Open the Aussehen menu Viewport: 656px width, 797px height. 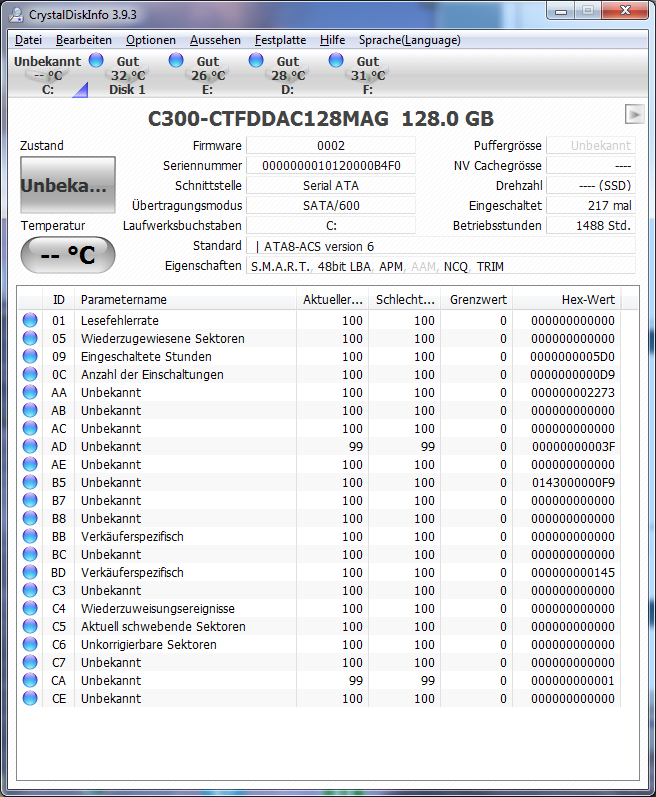coord(215,40)
